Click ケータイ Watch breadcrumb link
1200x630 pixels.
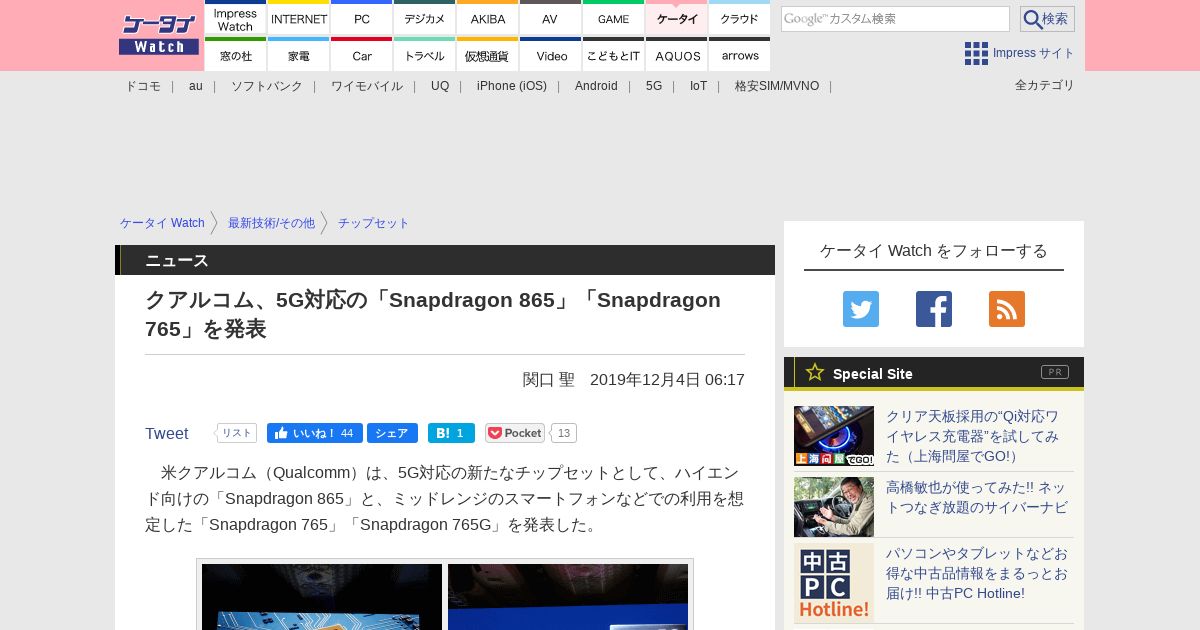pos(162,223)
